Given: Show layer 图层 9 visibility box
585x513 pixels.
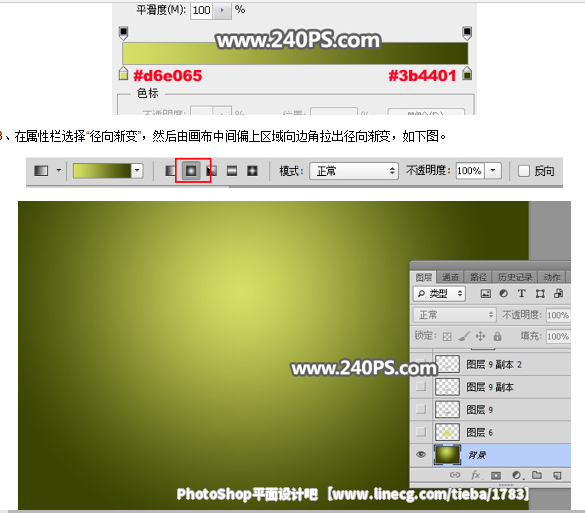Looking at the screenshot, I should point(421,409).
